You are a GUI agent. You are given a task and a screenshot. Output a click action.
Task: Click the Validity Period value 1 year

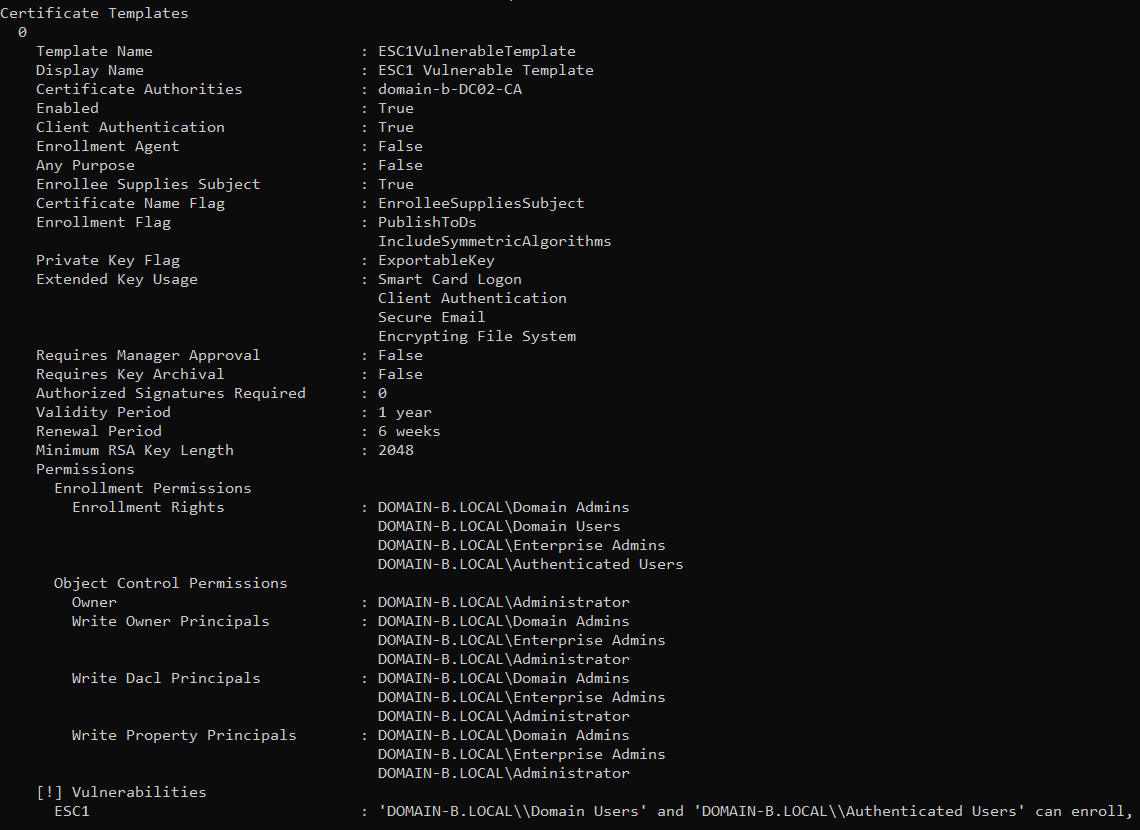(405, 413)
